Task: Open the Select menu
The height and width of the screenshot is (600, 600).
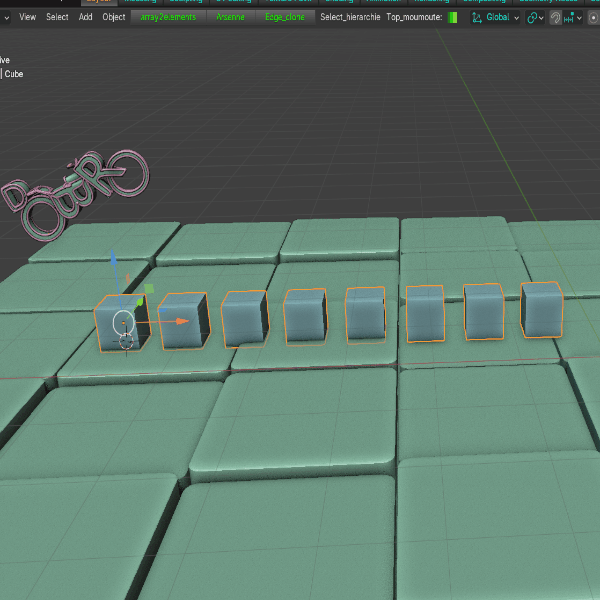Action: click(x=57, y=17)
